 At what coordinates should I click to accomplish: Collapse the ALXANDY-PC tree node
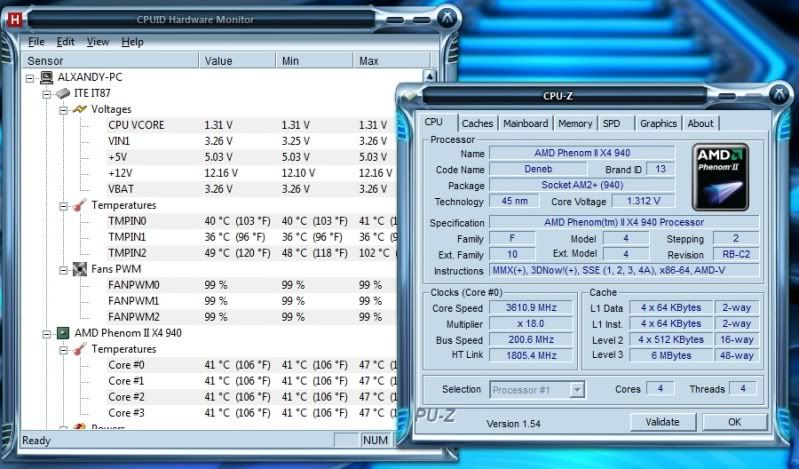pyautogui.click(x=30, y=78)
